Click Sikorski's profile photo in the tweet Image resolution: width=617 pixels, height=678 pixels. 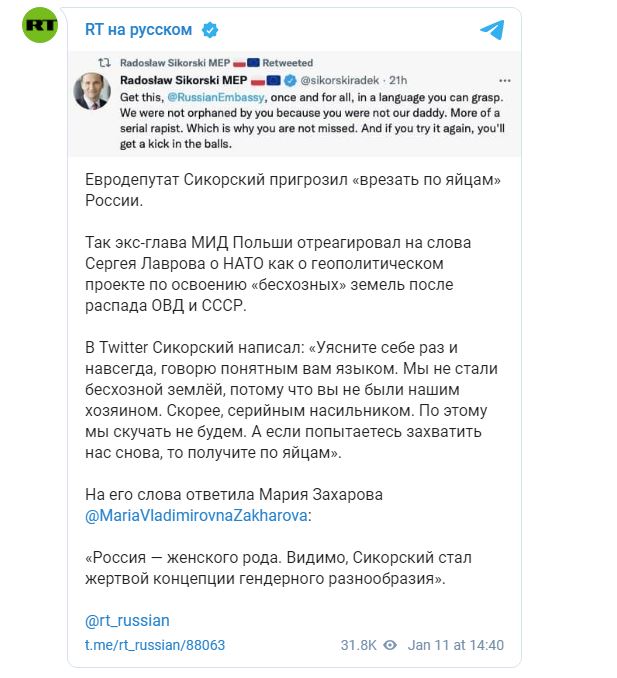click(92, 91)
